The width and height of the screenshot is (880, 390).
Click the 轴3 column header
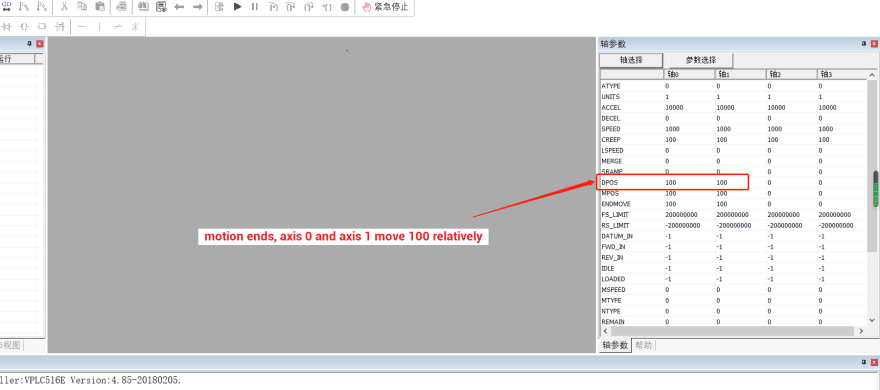coord(842,74)
